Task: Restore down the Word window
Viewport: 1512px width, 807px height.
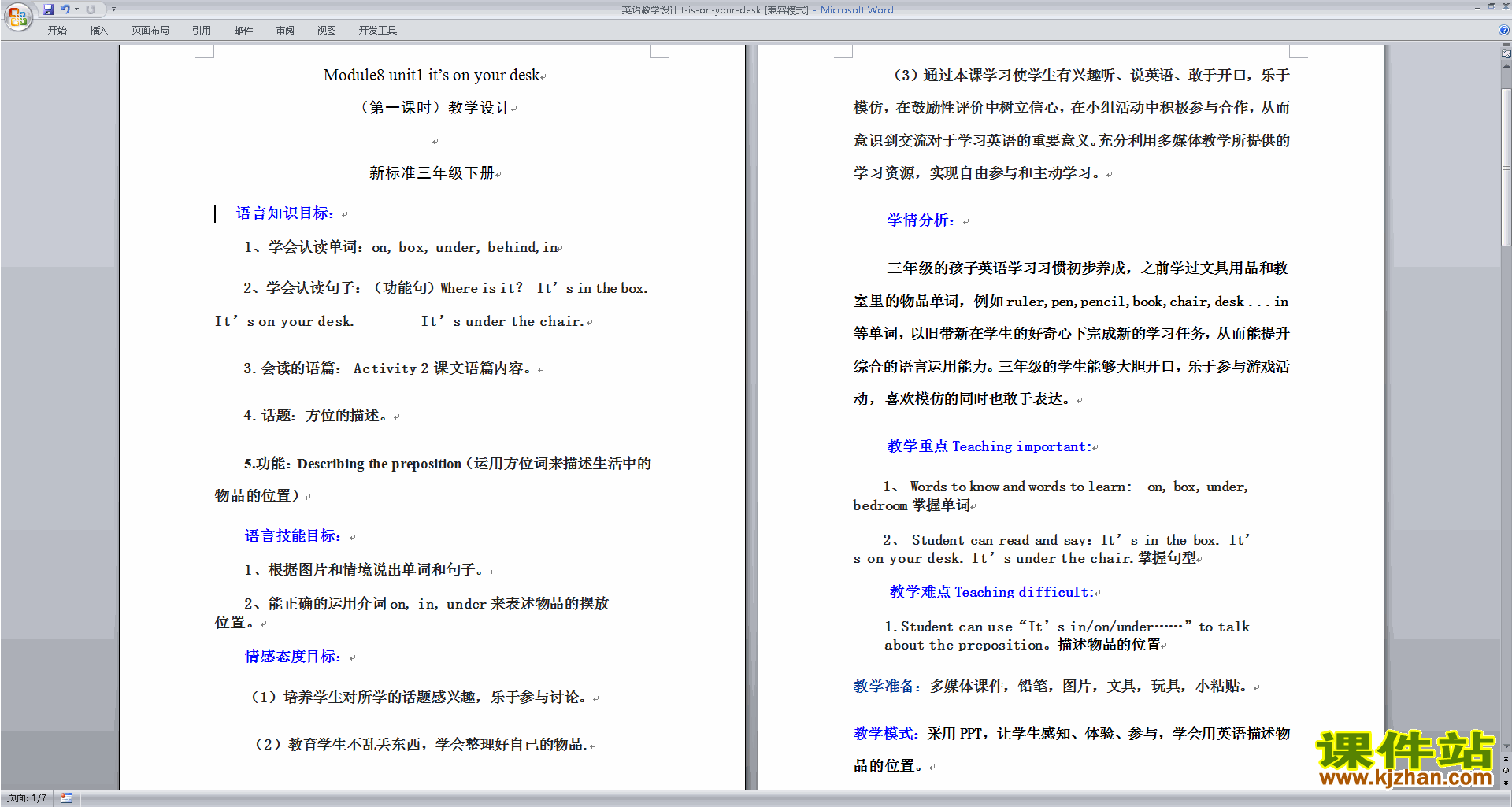Action: tap(1492, 7)
